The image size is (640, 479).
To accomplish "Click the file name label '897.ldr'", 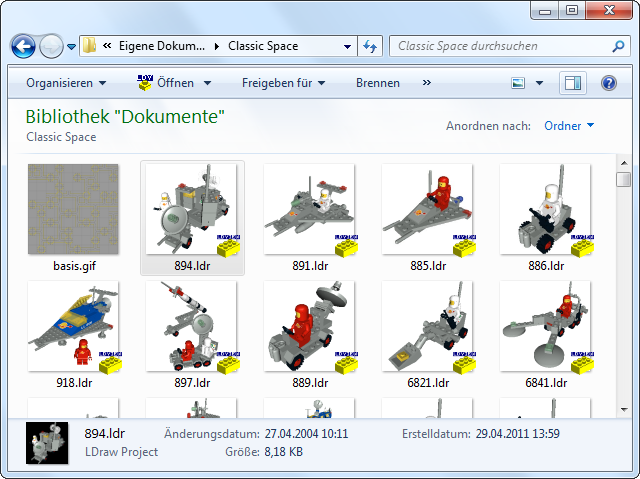I will tap(192, 383).
